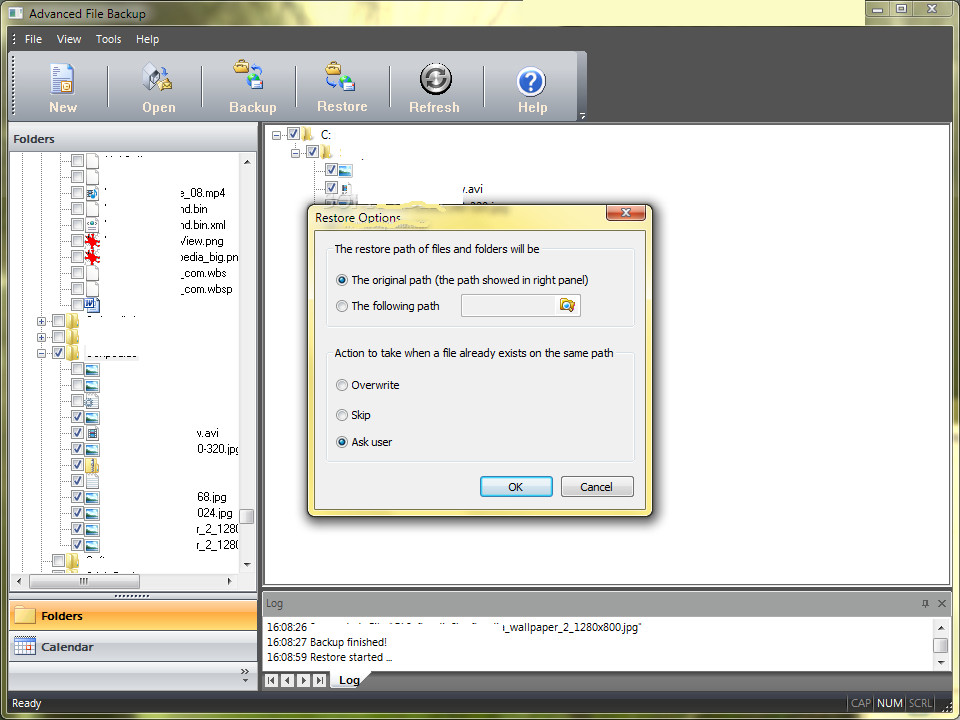Image resolution: width=960 pixels, height=720 pixels.
Task: Jump to last Log tab with arrow icon
Action: 320,680
